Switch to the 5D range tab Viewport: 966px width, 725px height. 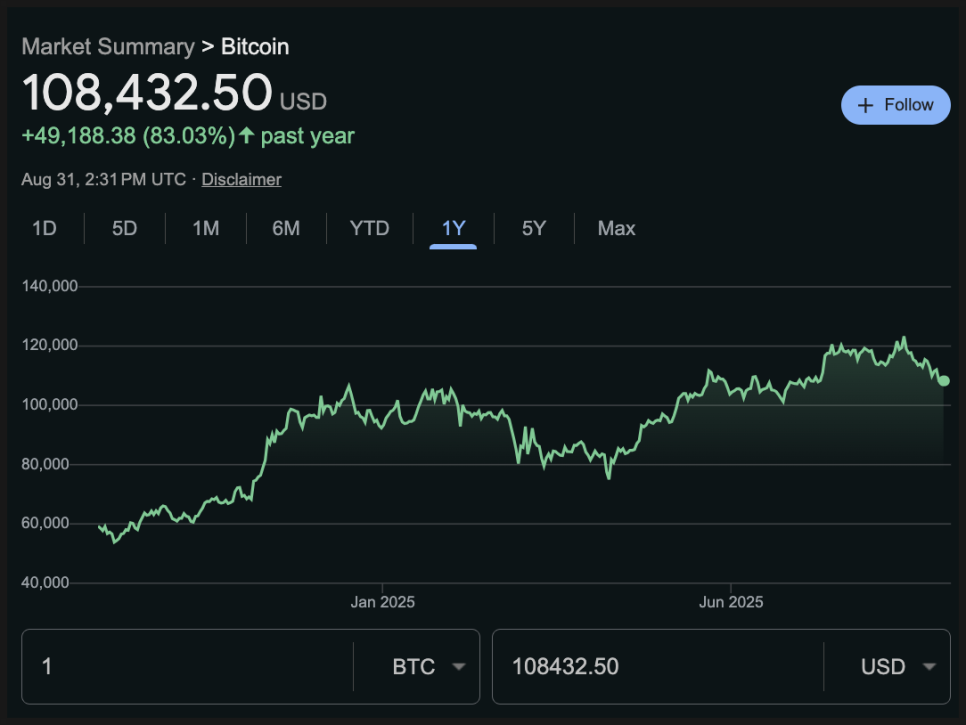pos(124,229)
